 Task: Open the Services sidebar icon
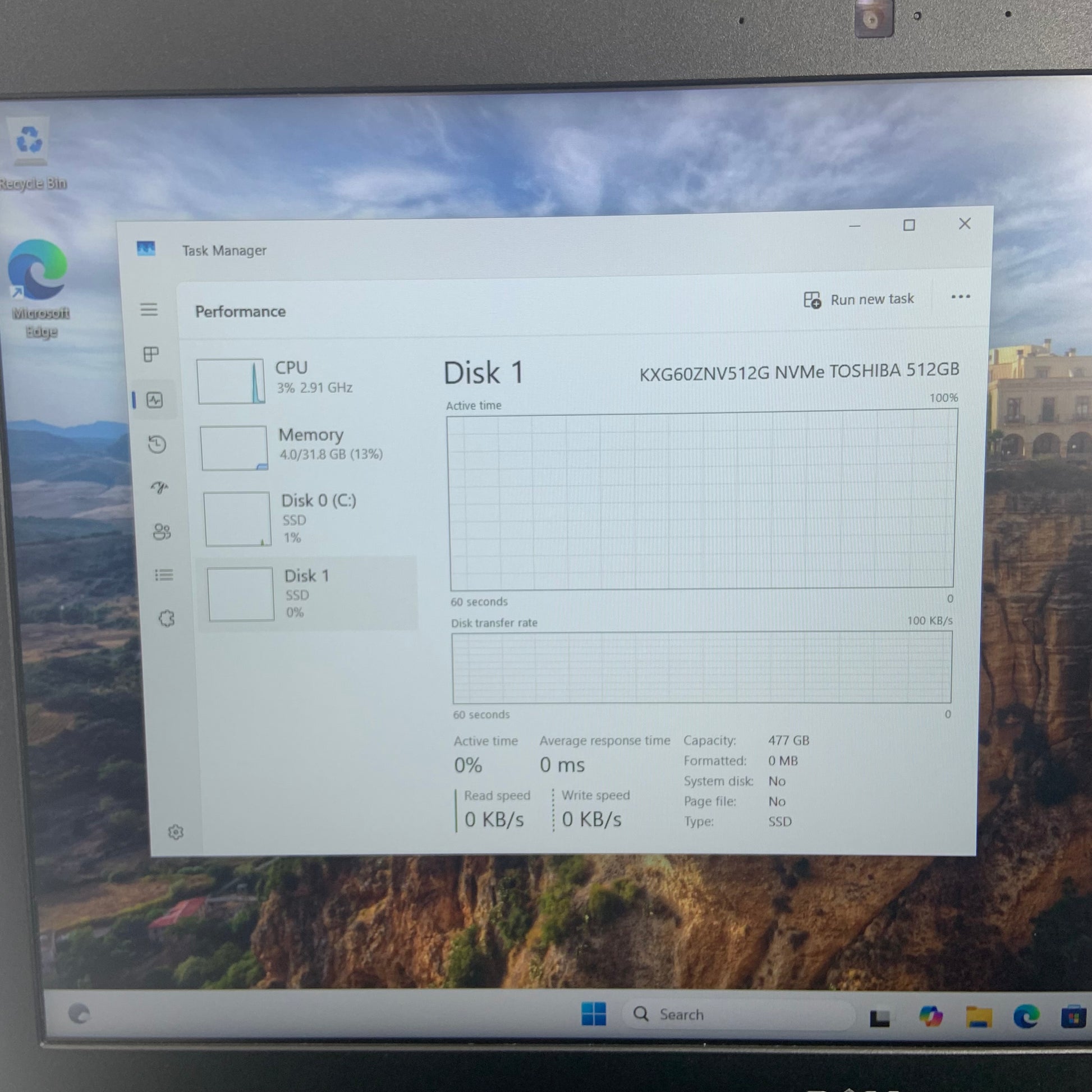[166, 618]
